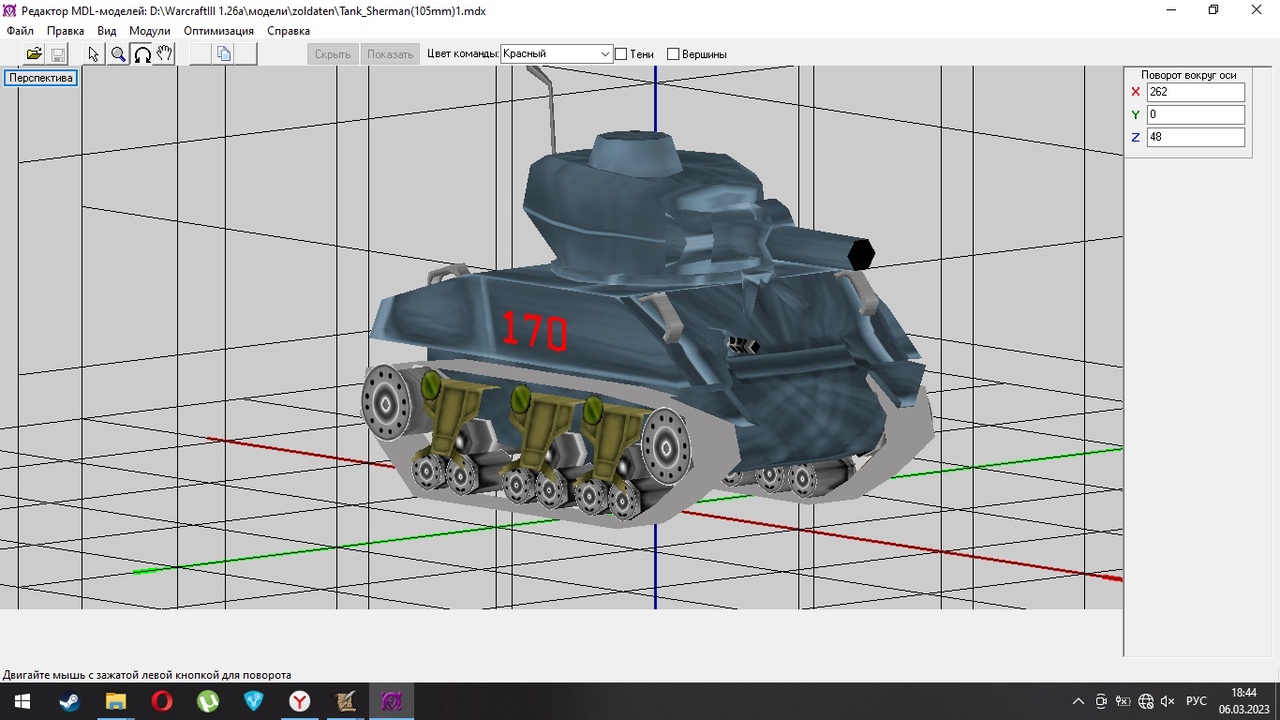Viewport: 1280px width, 720px height.
Task: Click the Поворот вокруг оси label
Action: click(x=1189, y=75)
